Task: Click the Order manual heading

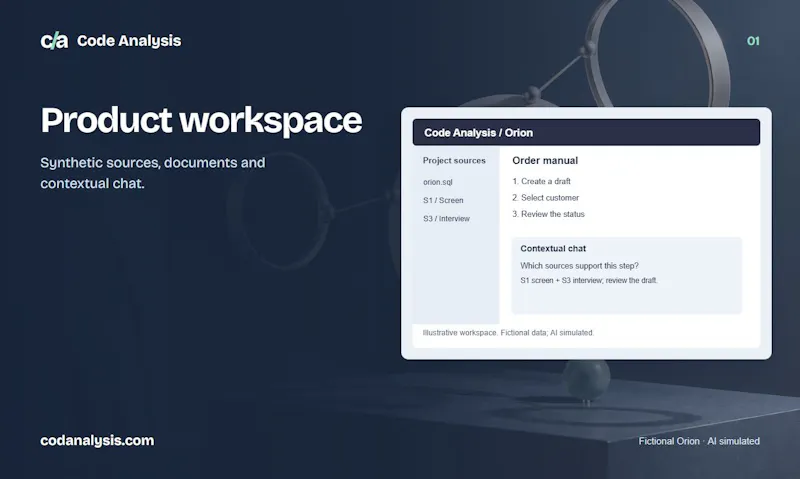Action: (x=545, y=161)
